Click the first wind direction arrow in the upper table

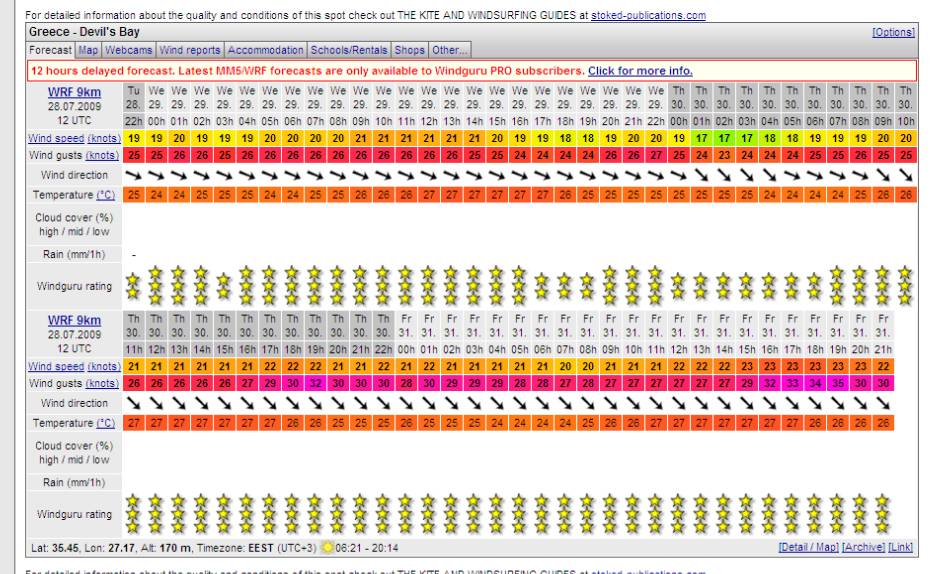pos(133,173)
